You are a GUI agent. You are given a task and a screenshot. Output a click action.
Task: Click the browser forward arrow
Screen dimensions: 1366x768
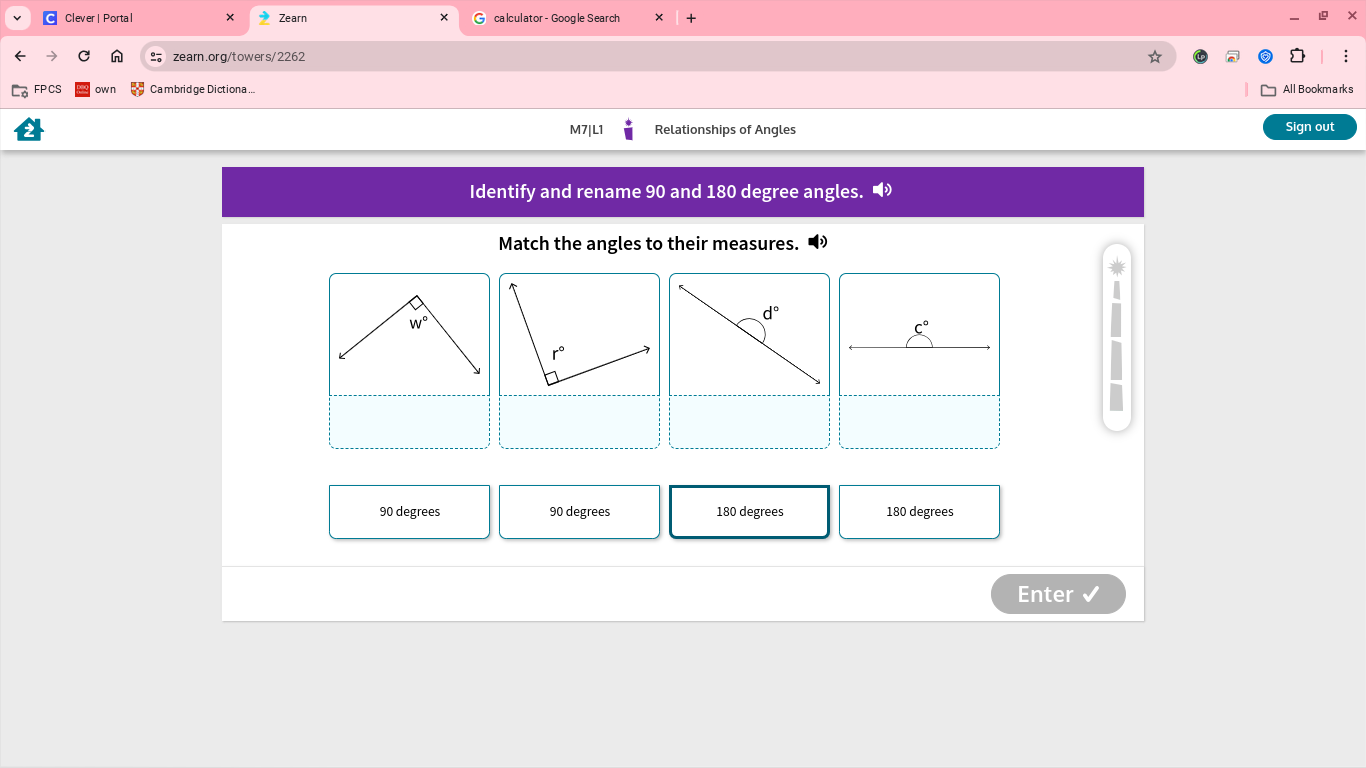(52, 56)
